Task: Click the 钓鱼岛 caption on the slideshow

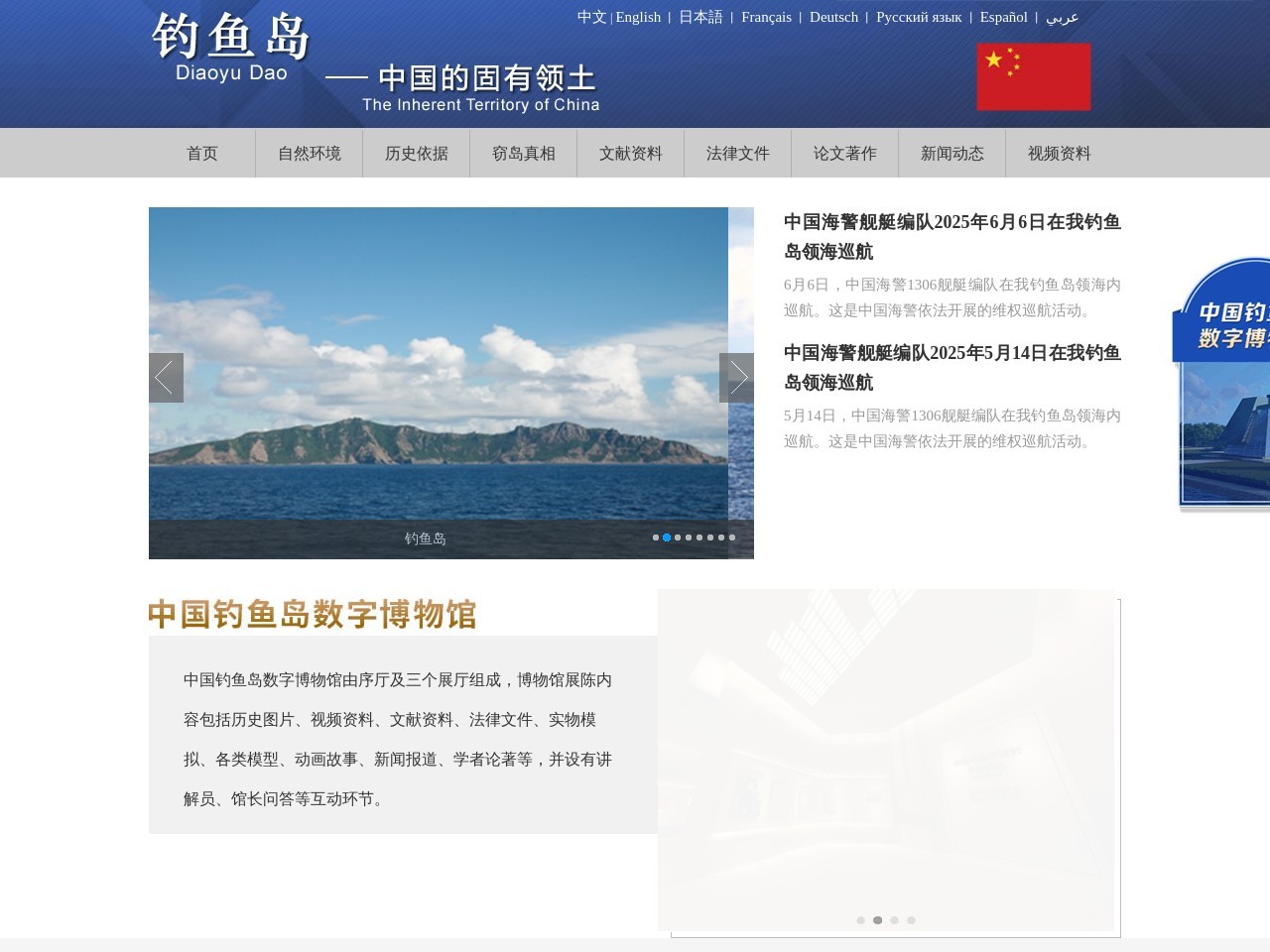Action: point(426,537)
